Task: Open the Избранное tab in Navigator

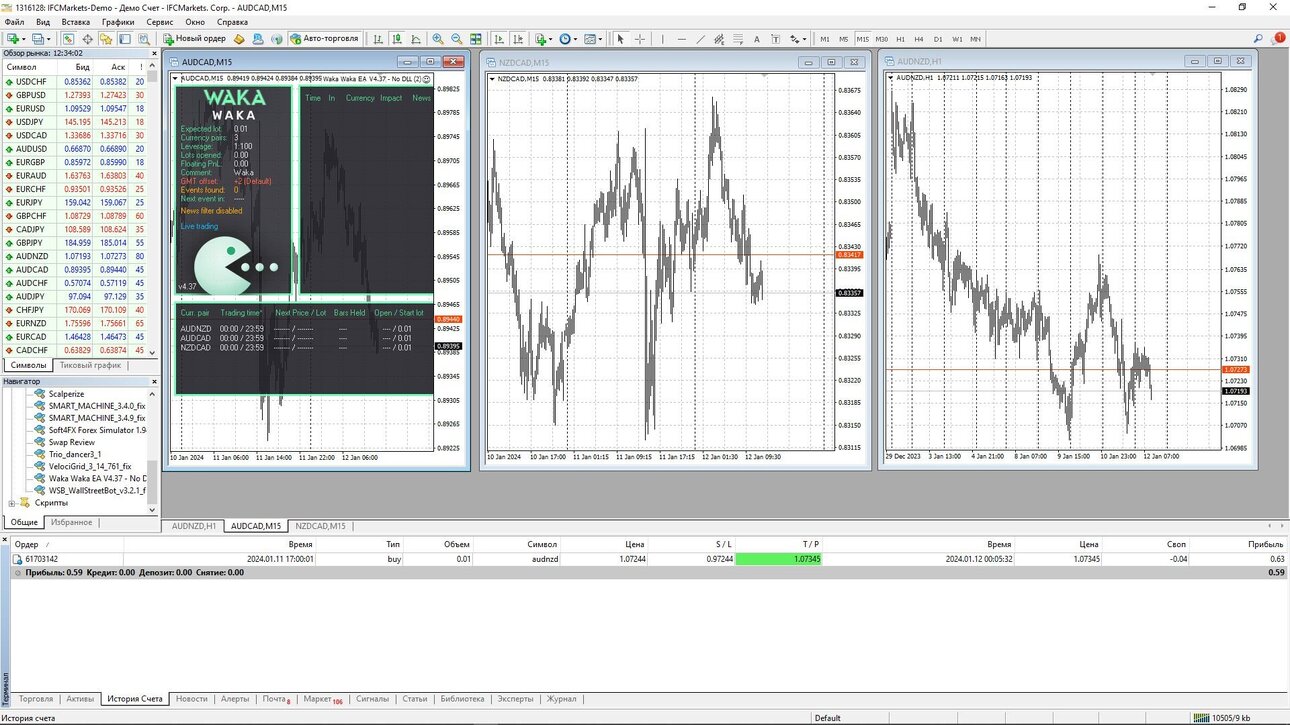Action: coord(72,522)
